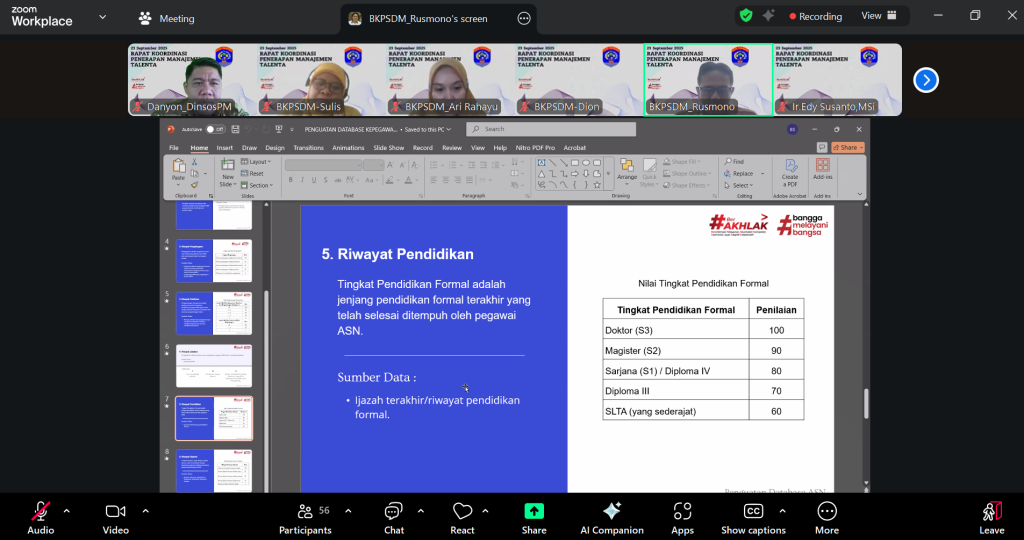Click the PowerPoint Search box
The image size is (1024, 540).
pyautogui.click(x=551, y=129)
